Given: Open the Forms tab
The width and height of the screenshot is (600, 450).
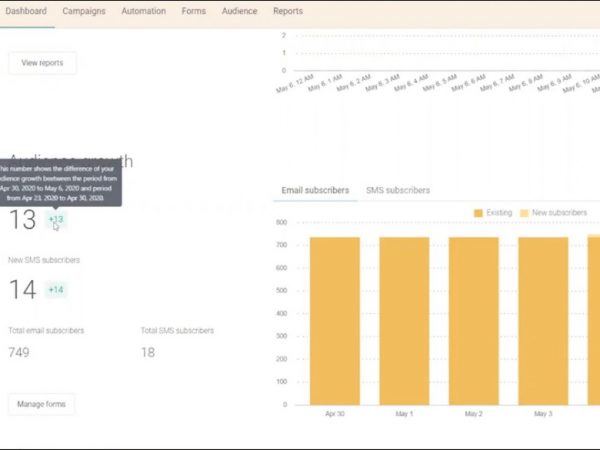Looking at the screenshot, I should point(194,11).
